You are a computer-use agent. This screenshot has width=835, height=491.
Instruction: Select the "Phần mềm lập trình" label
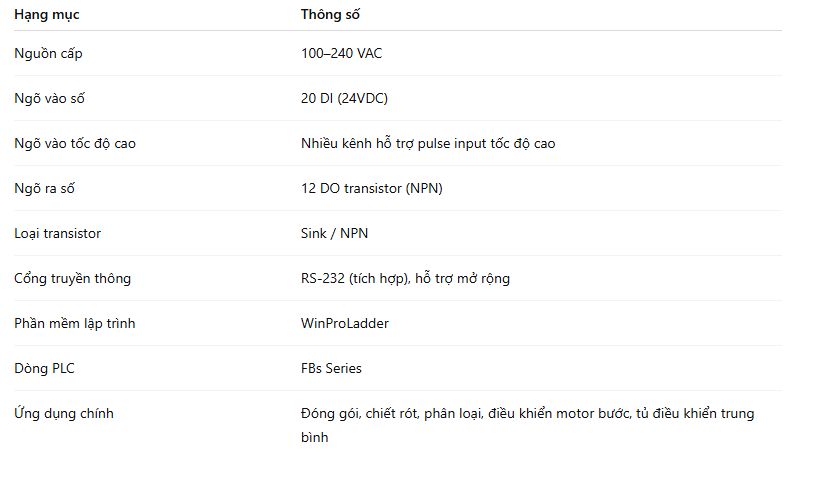point(75,323)
